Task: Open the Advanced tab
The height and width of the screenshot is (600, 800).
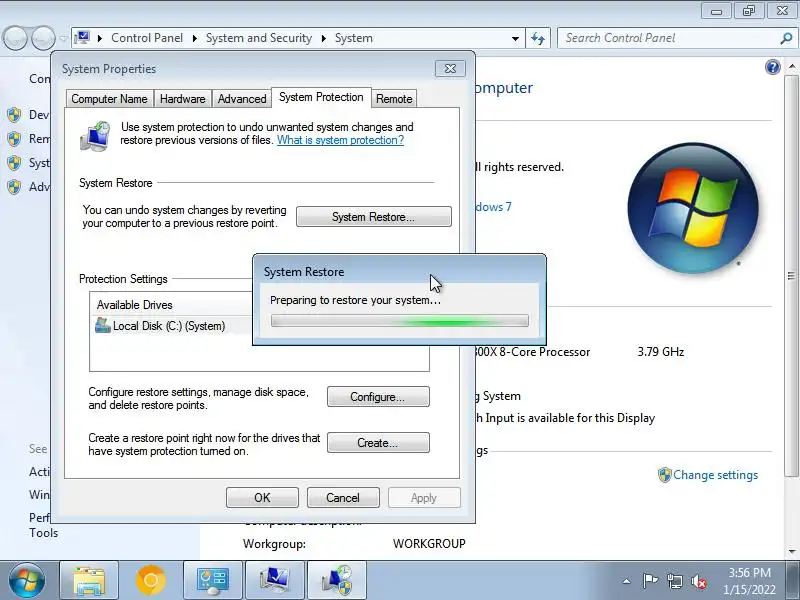Action: [242, 98]
